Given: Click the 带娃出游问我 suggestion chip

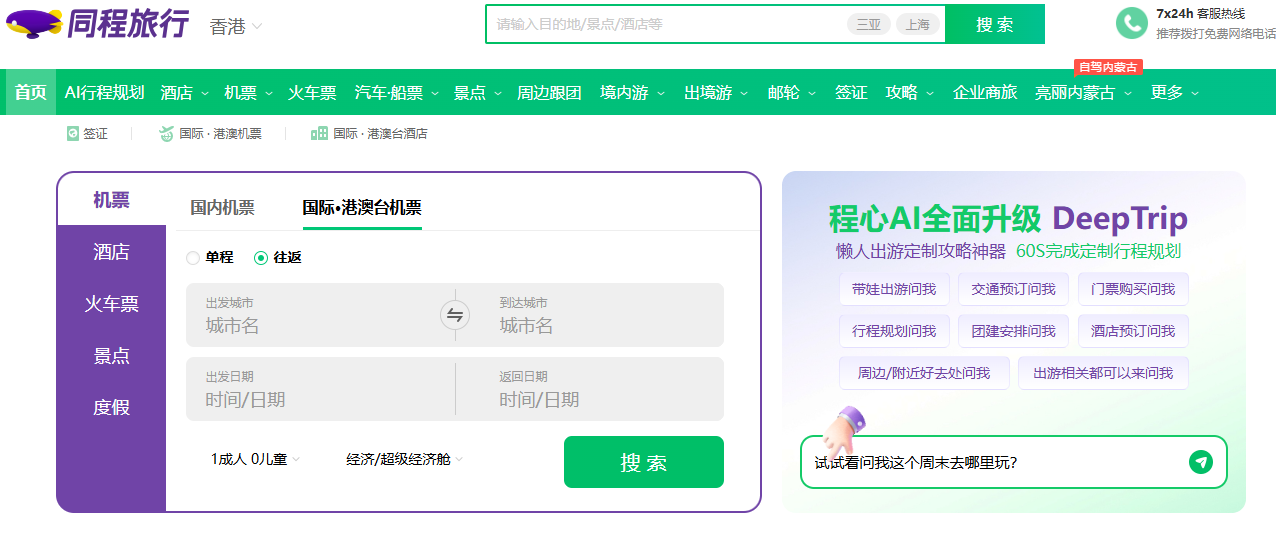Looking at the screenshot, I should (894, 289).
